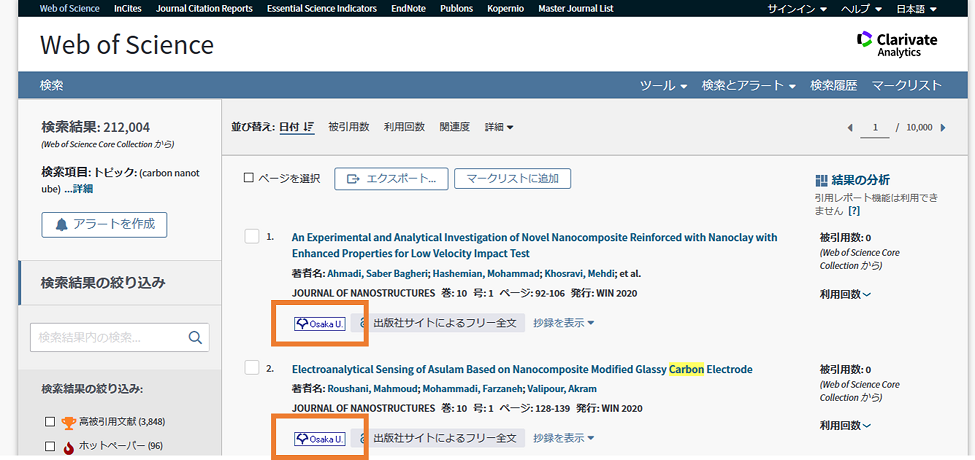
Task: Click the help [?] link for citation report
Action: [x=854, y=211]
